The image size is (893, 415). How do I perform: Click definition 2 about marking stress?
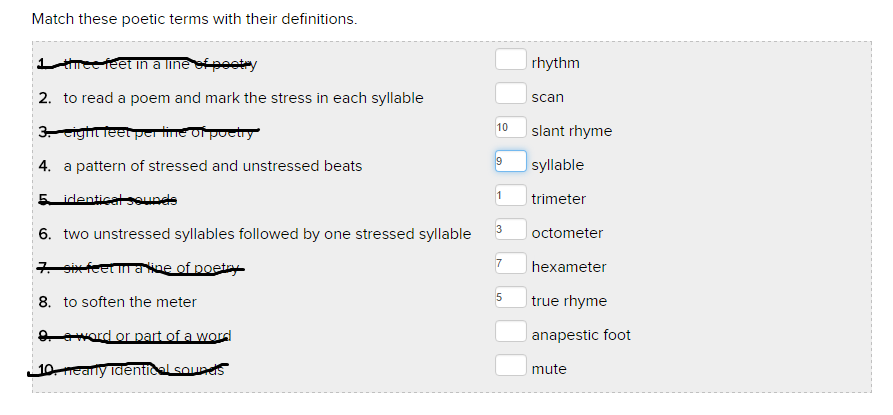(243, 98)
